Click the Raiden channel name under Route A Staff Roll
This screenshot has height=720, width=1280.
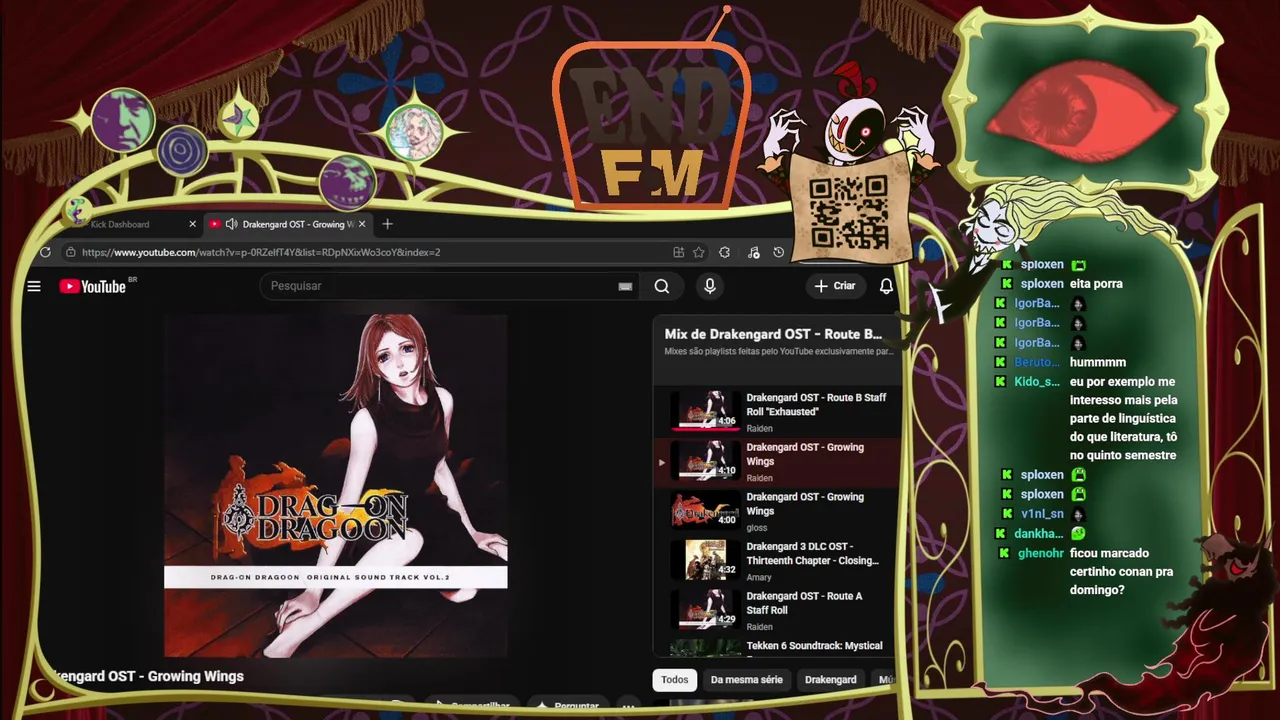point(760,627)
